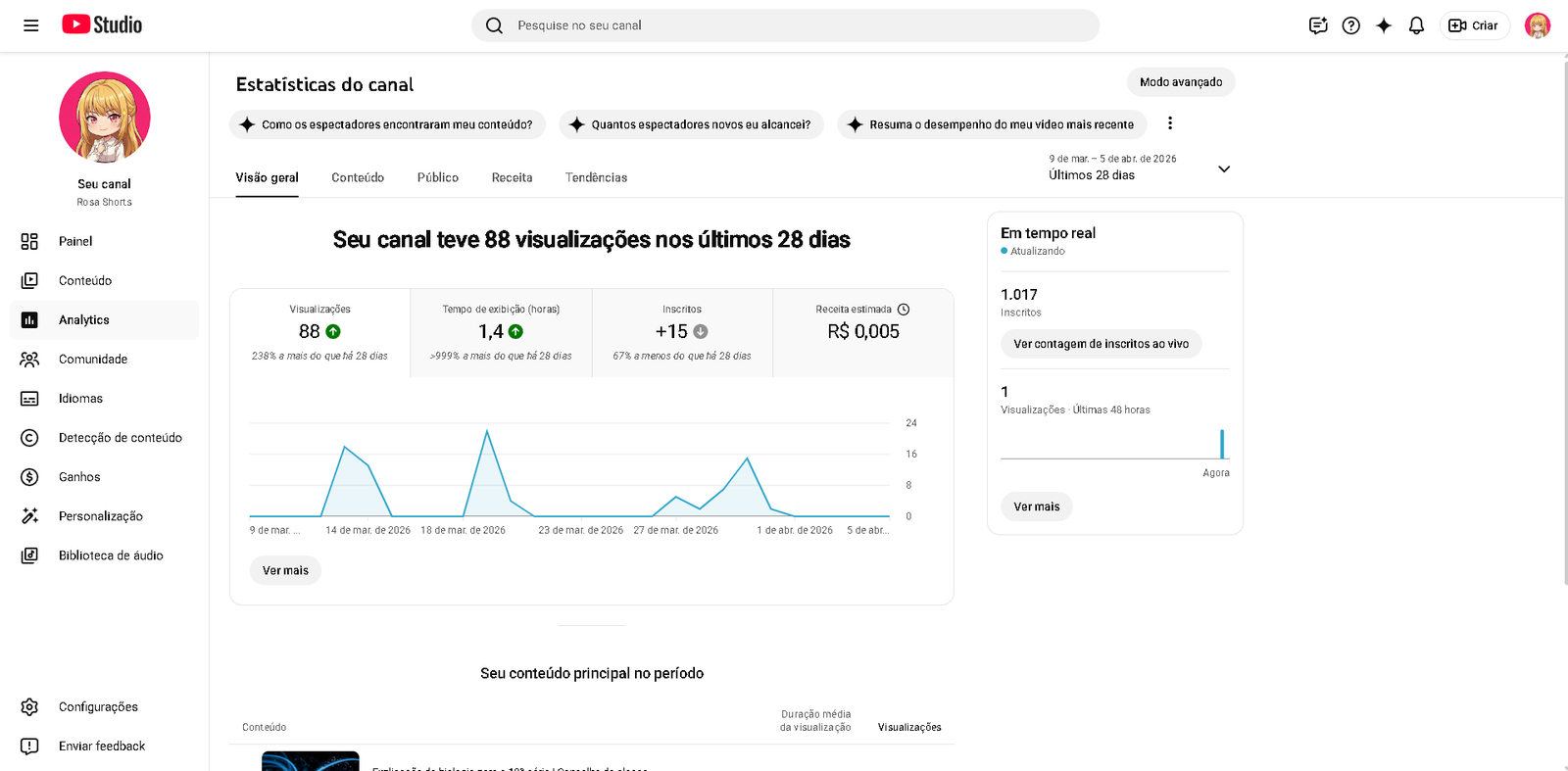Click the Modo avançado button
The width and height of the screenshot is (1568, 771).
[x=1180, y=82]
